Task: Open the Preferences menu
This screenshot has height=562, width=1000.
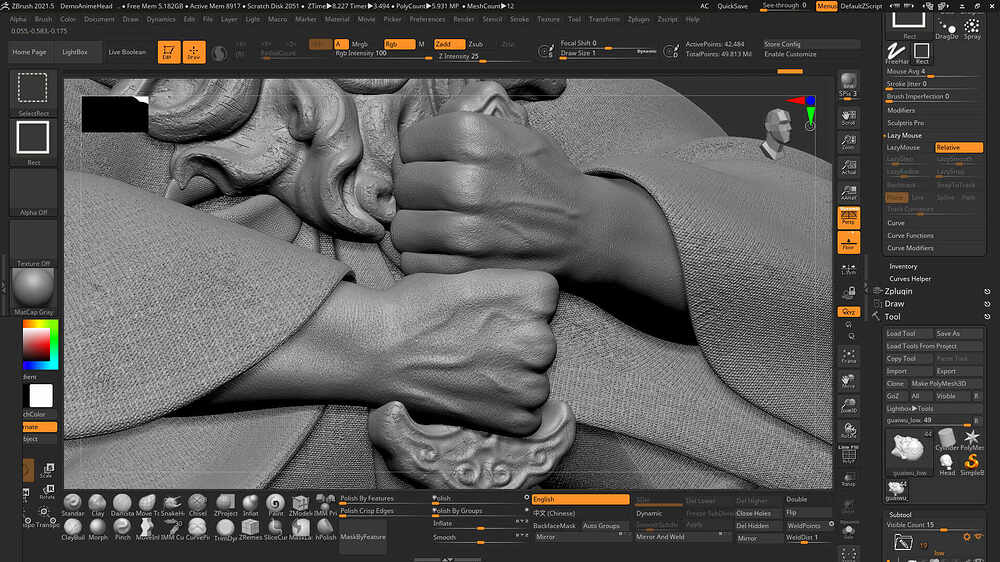Action: coord(427,19)
